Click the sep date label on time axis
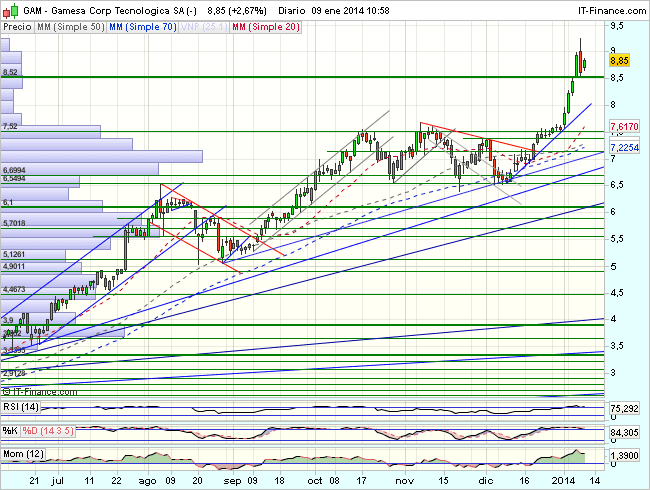 pos(232,481)
